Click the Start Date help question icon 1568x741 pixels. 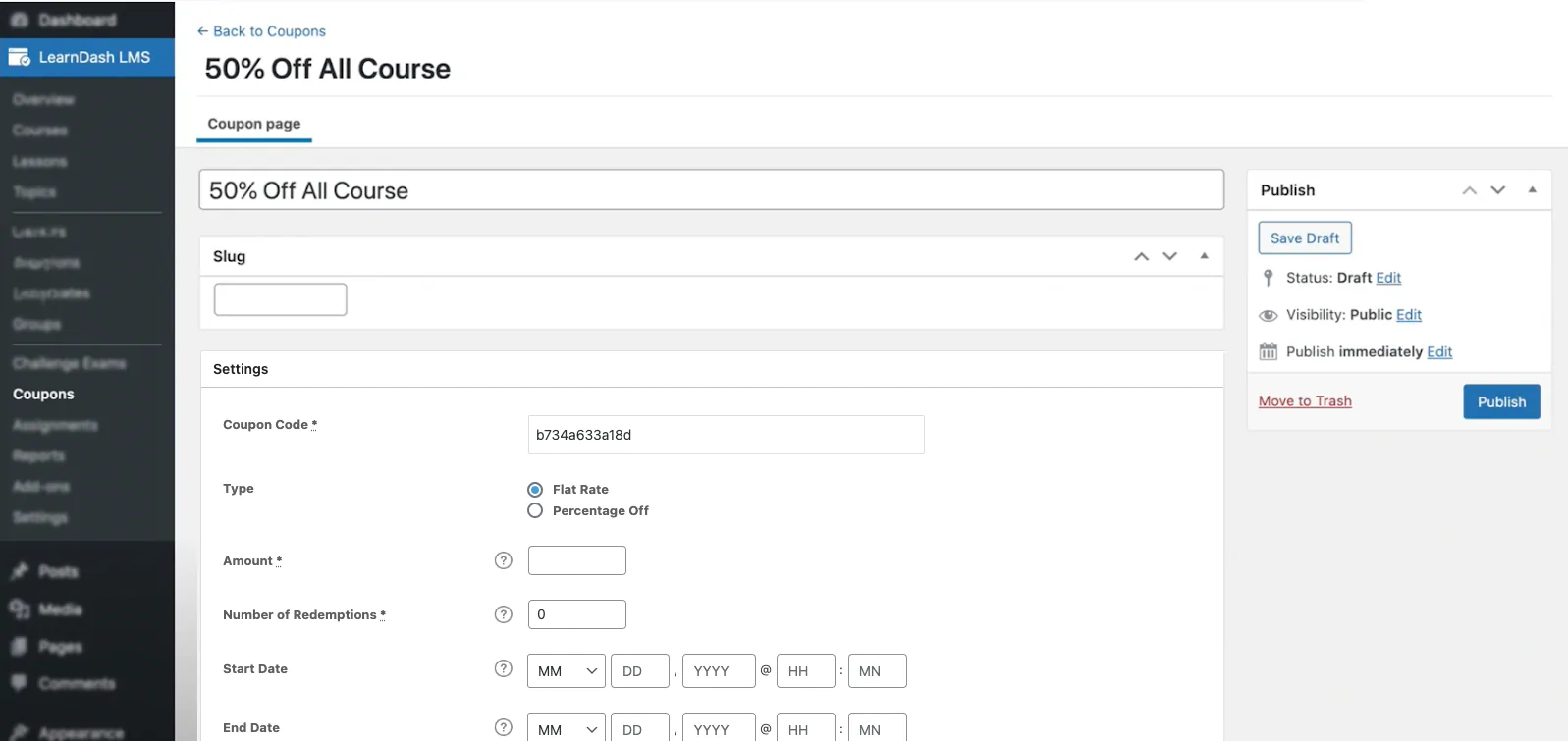click(504, 668)
